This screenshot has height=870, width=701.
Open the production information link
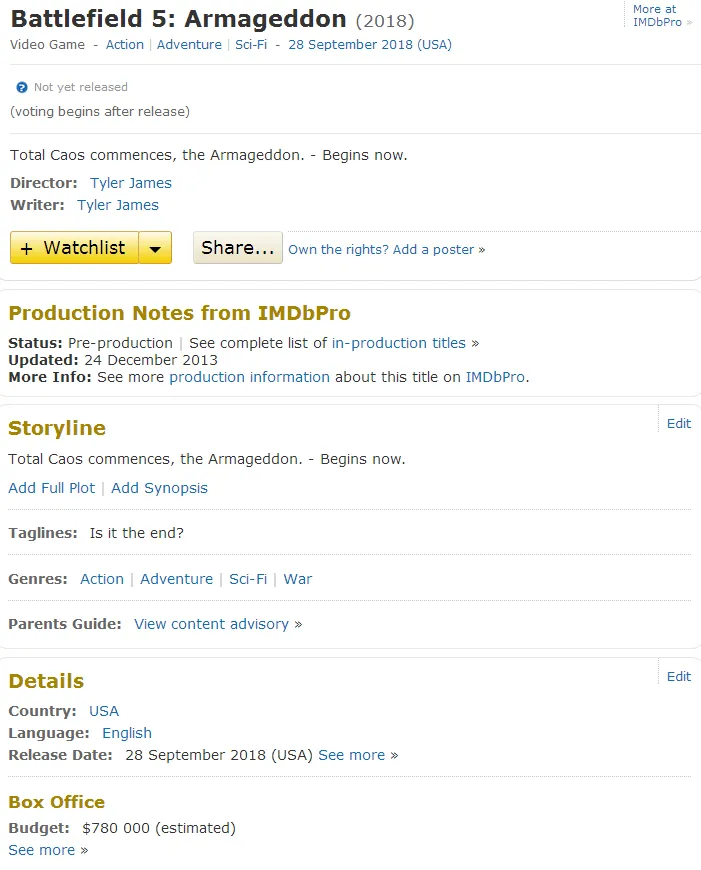[249, 377]
